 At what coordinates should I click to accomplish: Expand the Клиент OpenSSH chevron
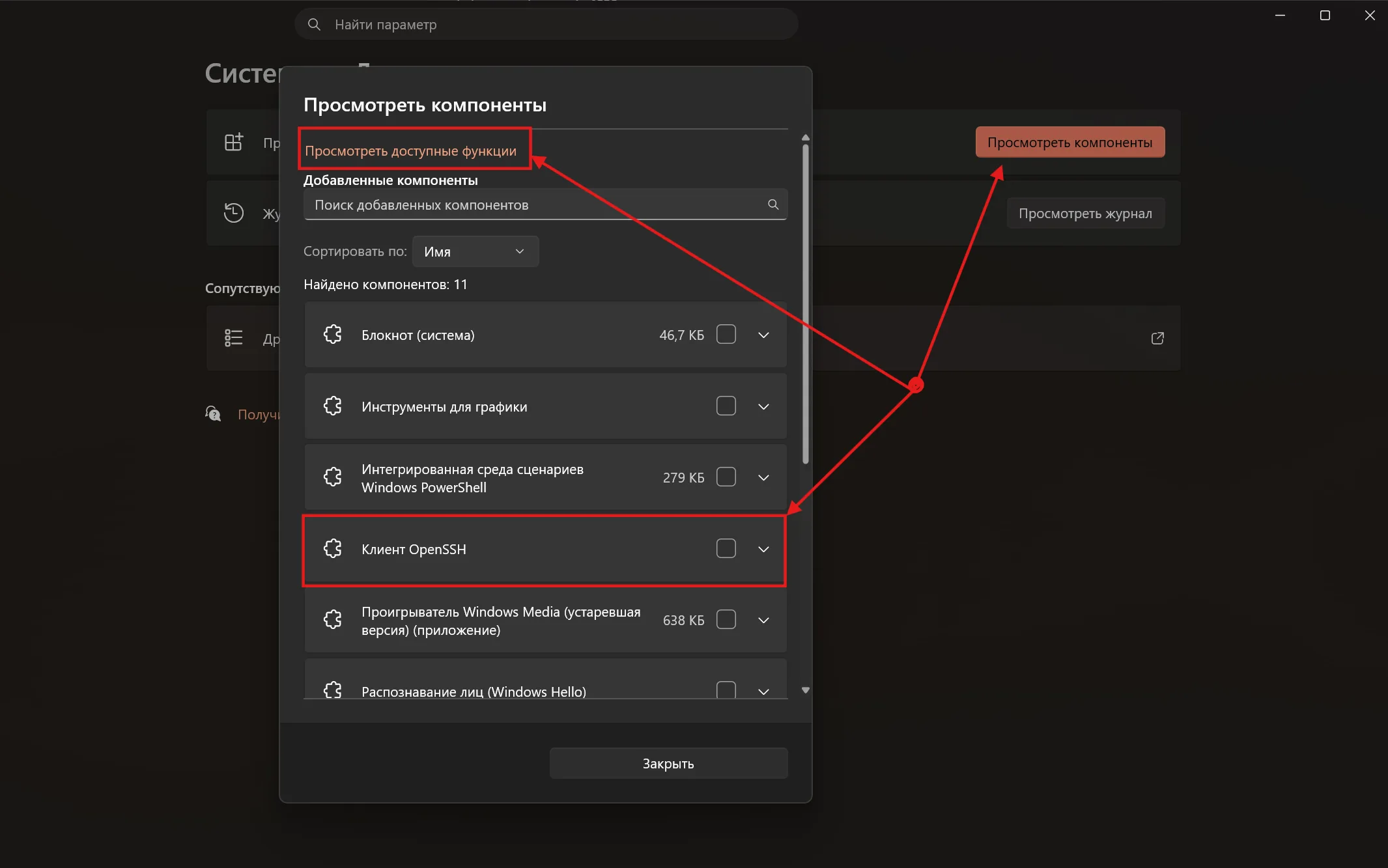pyautogui.click(x=764, y=549)
